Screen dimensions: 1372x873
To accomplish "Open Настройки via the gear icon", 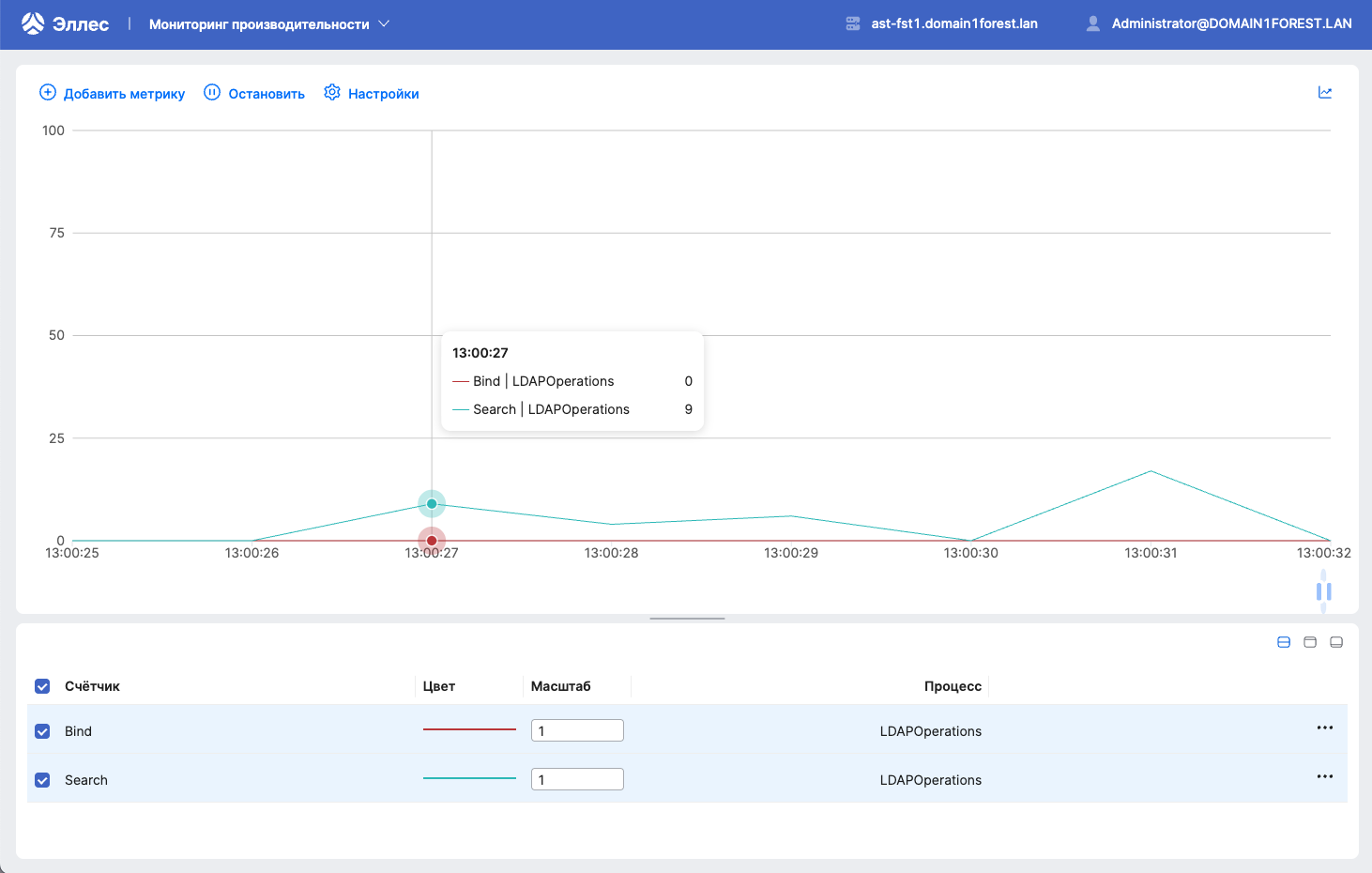I will click(x=331, y=92).
